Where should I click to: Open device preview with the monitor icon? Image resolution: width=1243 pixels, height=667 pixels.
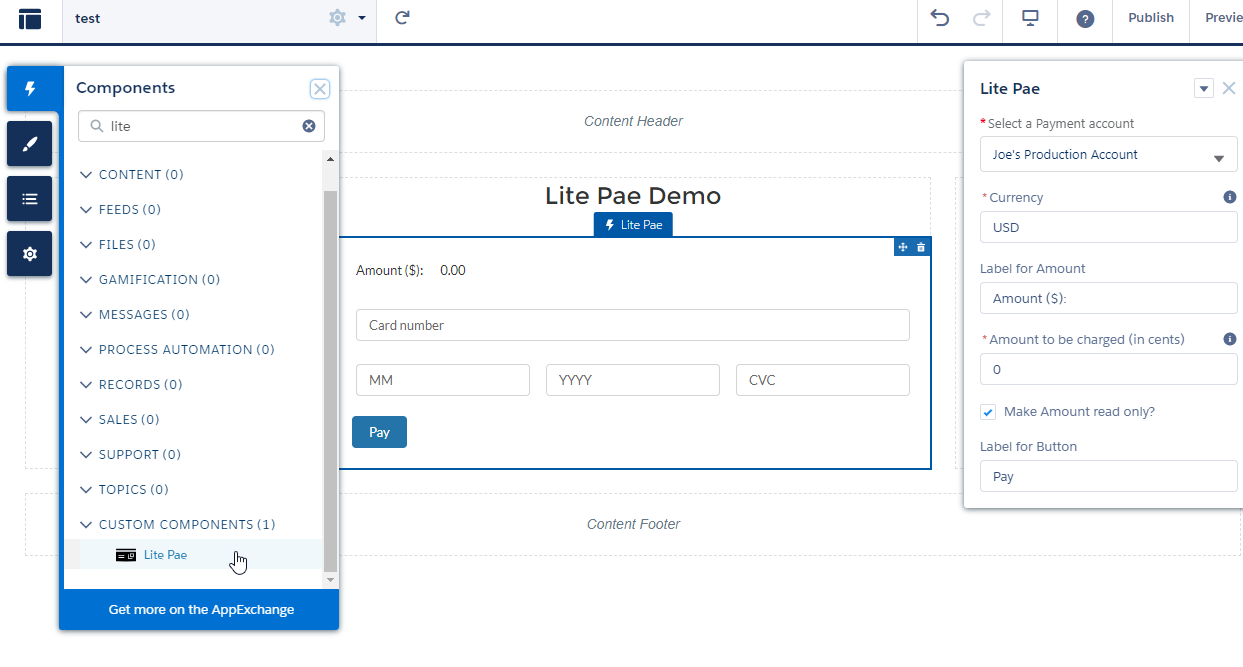1030,17
